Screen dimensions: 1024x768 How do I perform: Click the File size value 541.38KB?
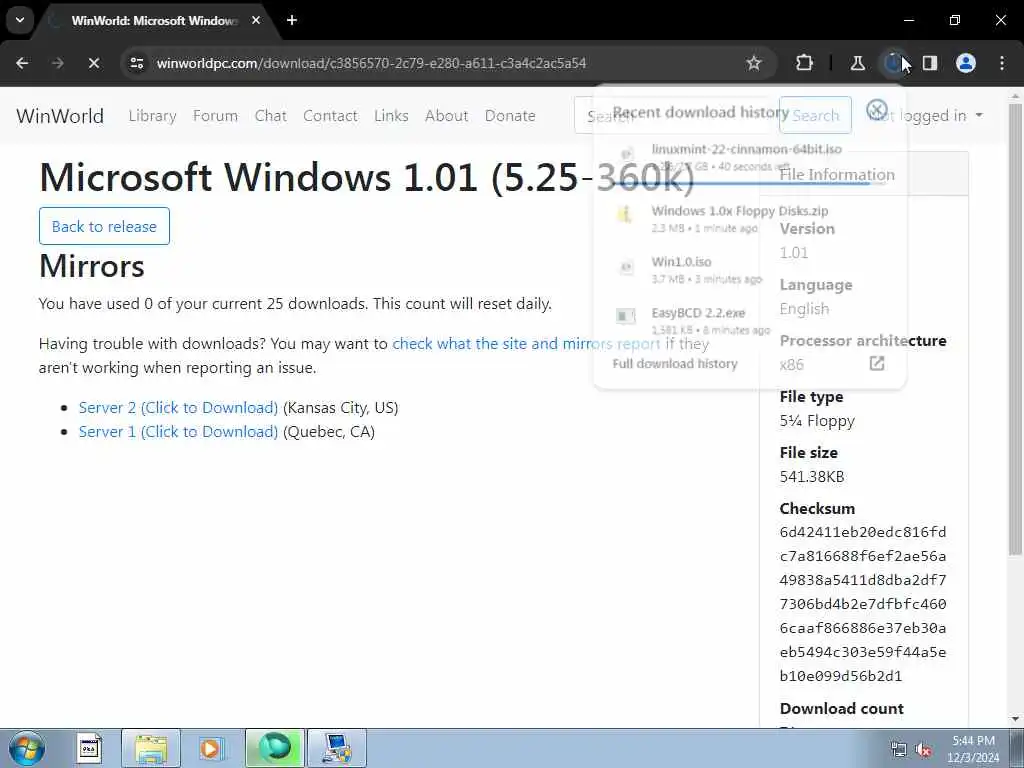[812, 477]
